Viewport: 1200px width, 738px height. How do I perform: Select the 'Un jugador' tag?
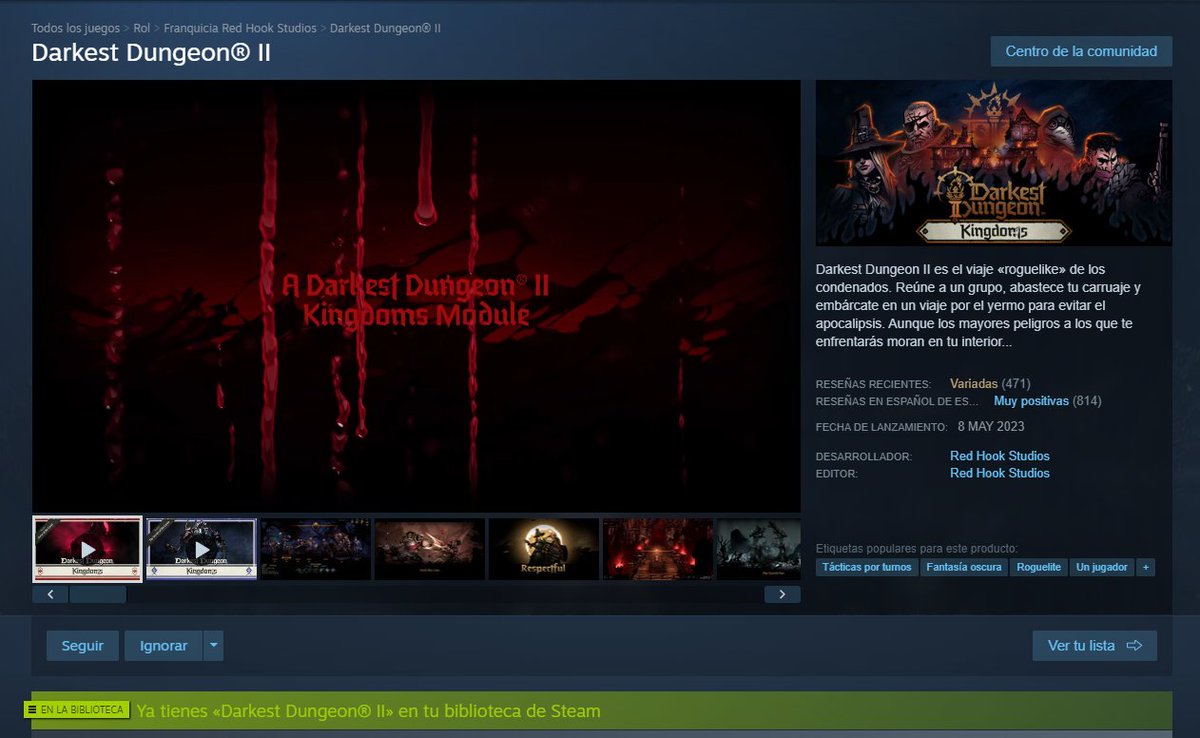[1102, 567]
